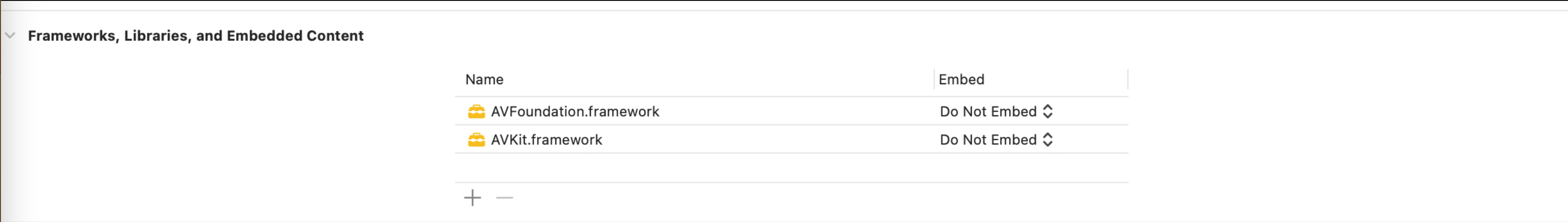1568x222 pixels.
Task: Collapse the Frameworks, Libraries, and Embedded Content section
Action: click(10, 35)
